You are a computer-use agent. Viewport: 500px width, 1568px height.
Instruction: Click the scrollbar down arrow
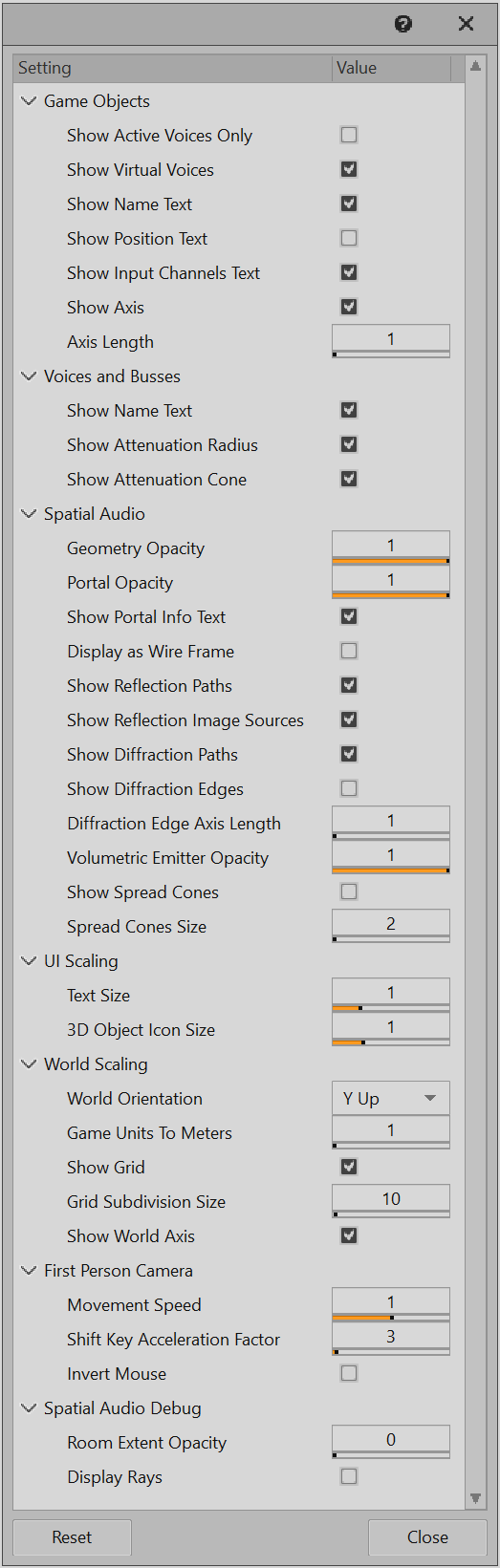coord(475,1498)
